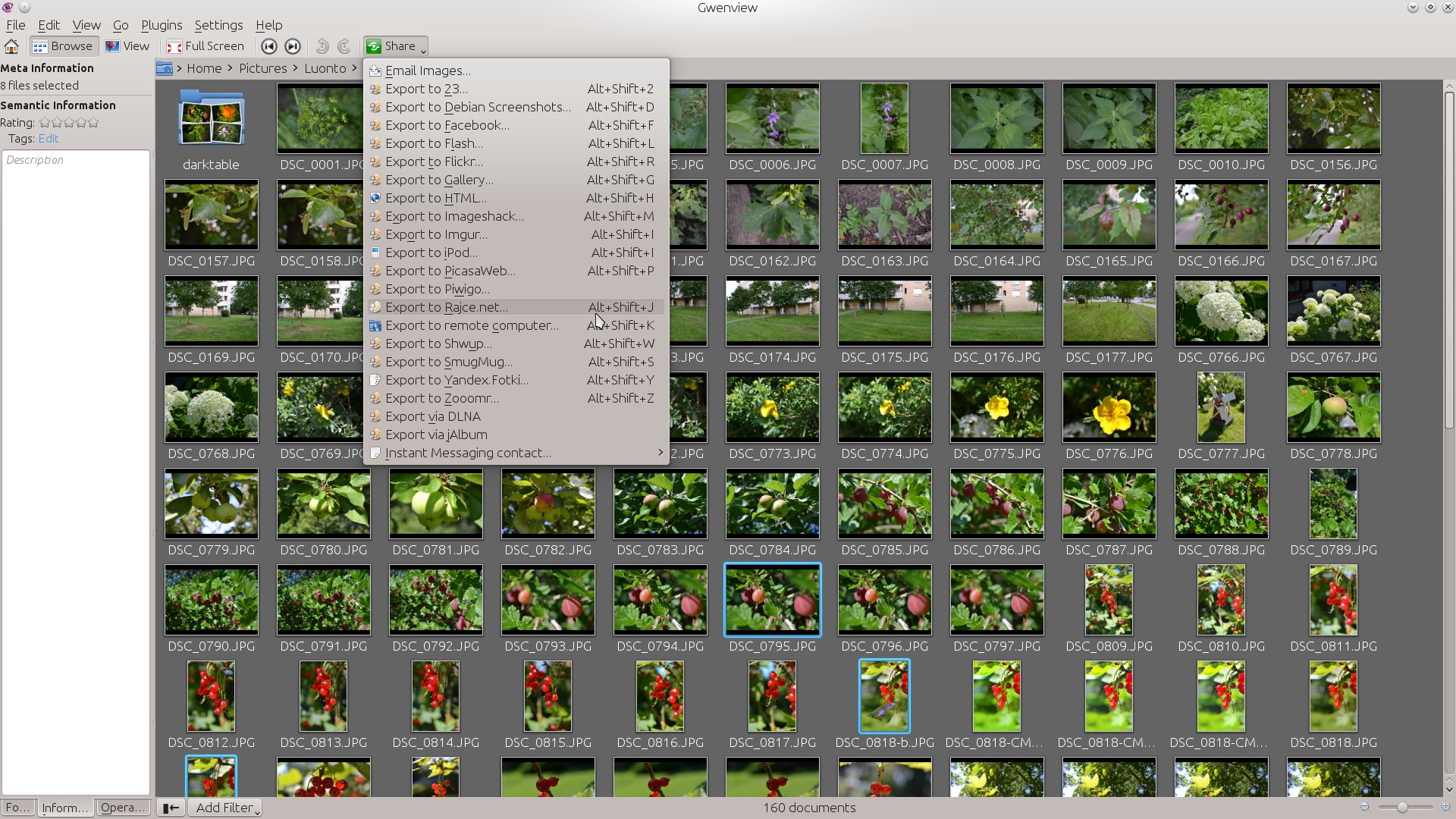Expand breadcrumb arrow before Home
The image size is (1456, 819).
[x=179, y=68]
